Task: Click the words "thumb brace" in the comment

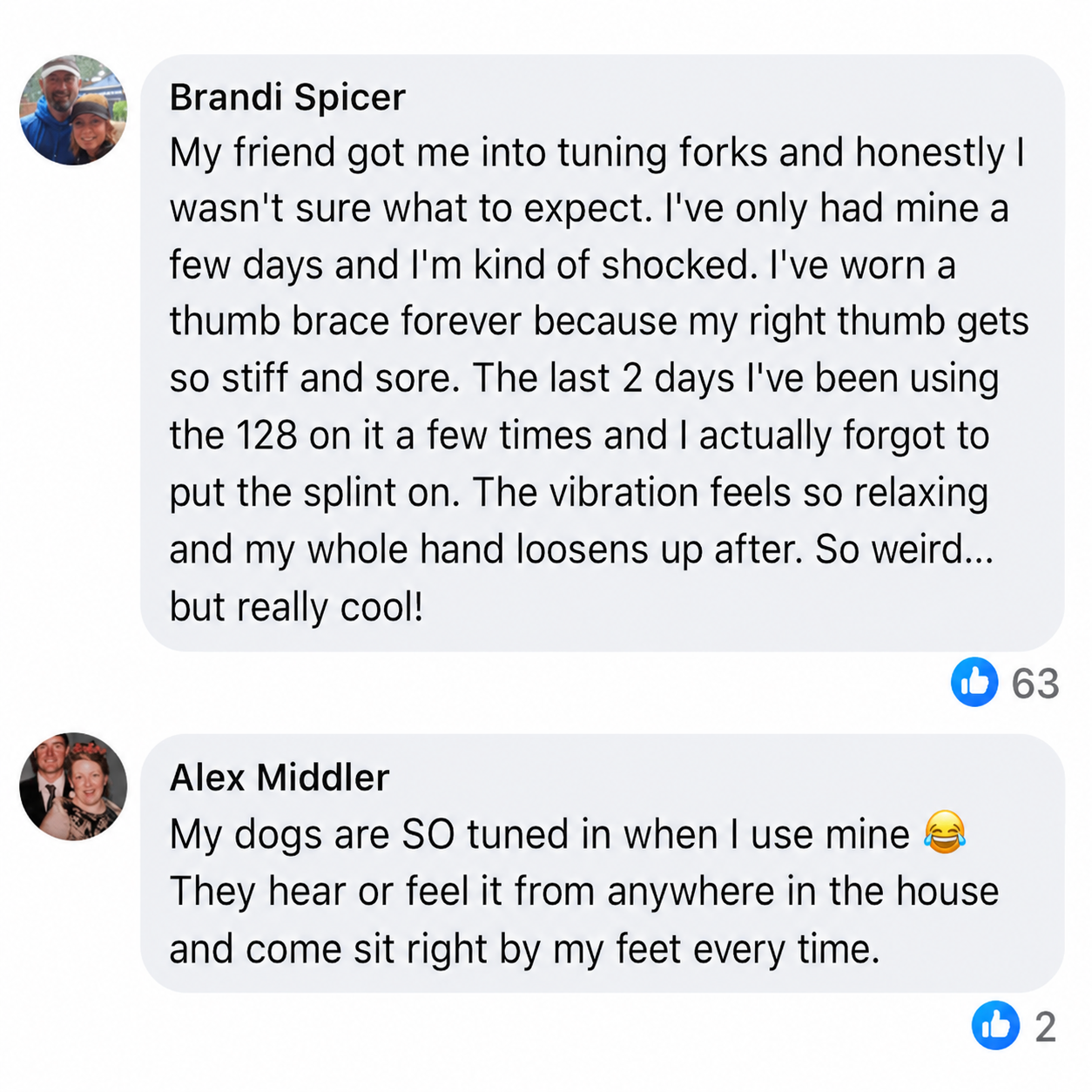Action: coord(280,320)
